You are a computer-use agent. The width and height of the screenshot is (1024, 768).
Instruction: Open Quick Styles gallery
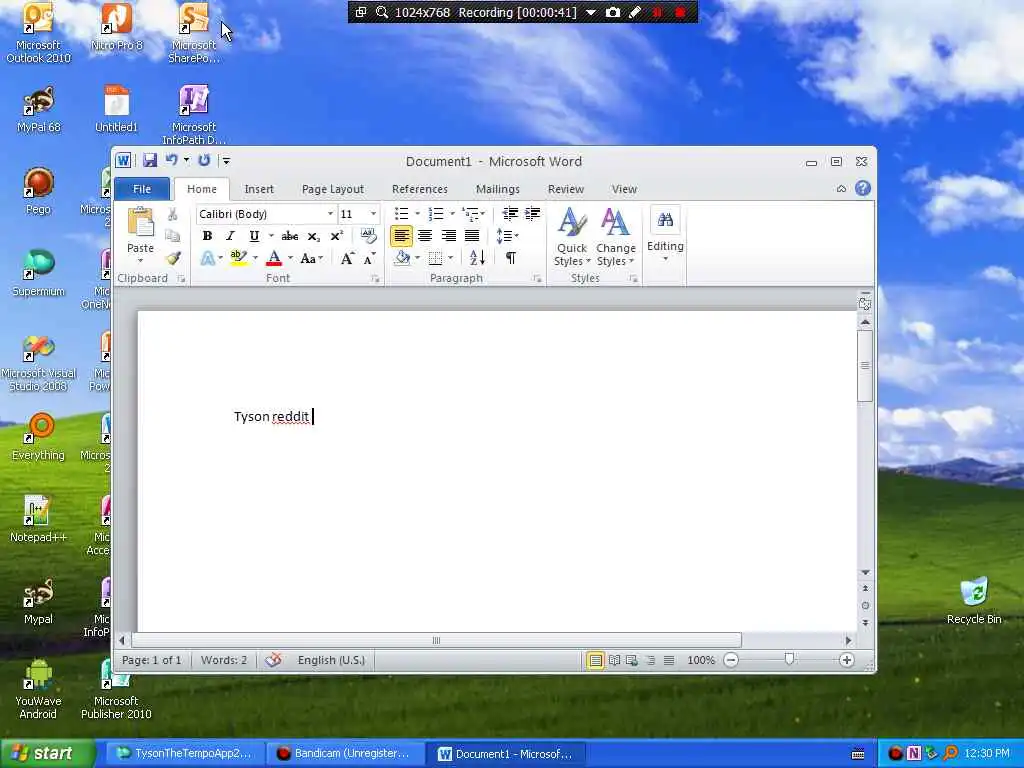[572, 237]
